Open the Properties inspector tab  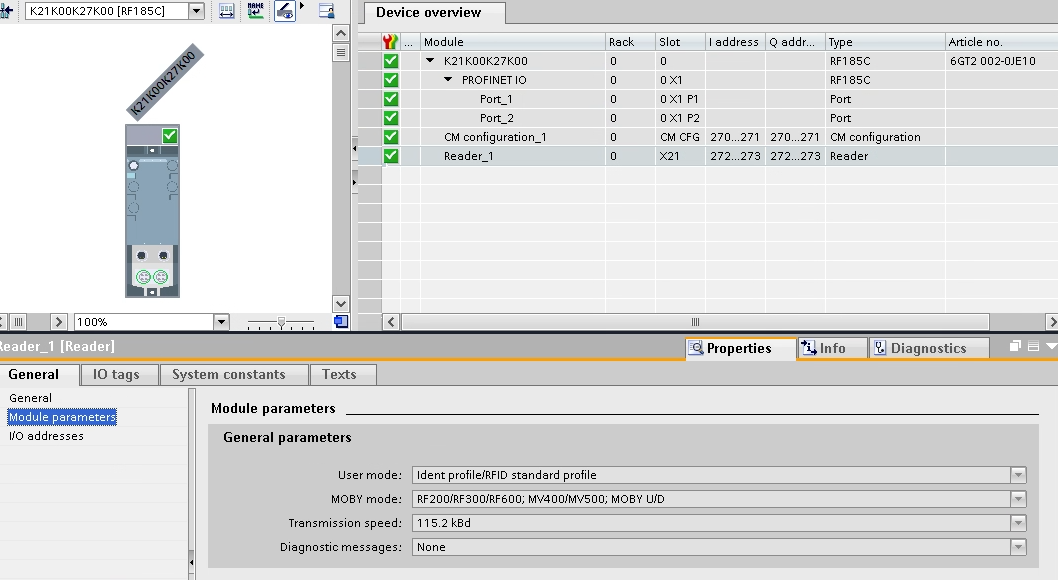click(740, 348)
